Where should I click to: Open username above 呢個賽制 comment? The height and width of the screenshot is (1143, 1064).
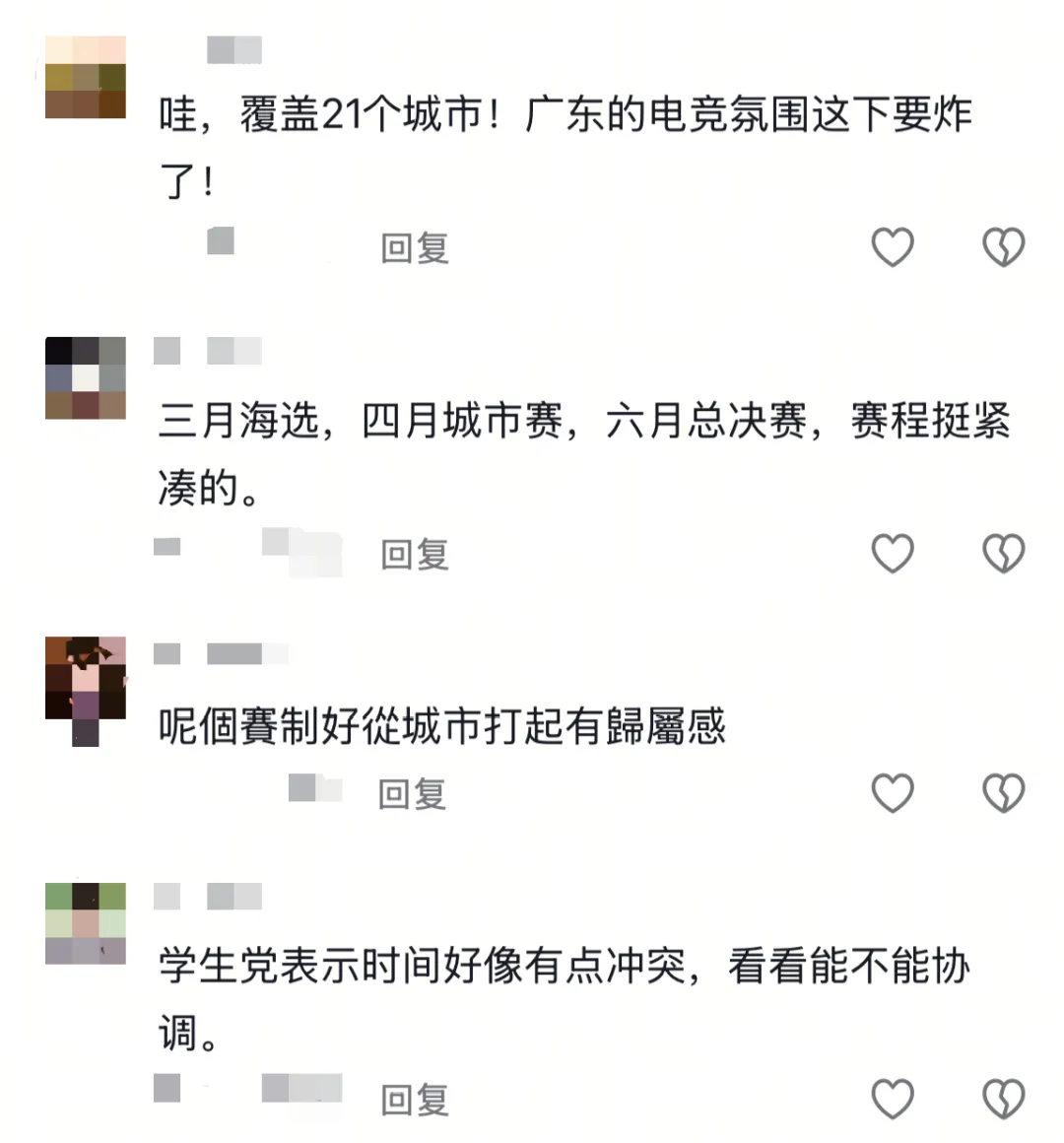(x=221, y=654)
